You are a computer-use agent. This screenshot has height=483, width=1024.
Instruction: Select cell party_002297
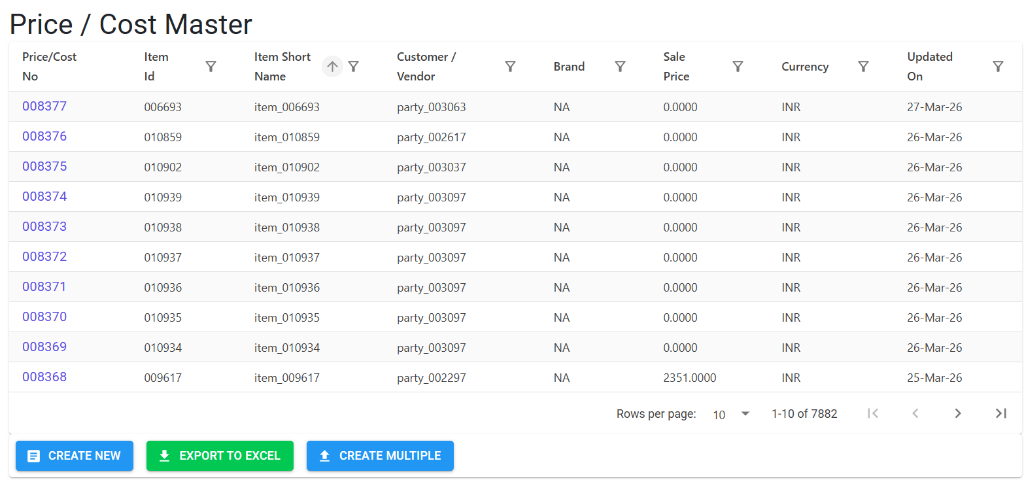(431, 377)
